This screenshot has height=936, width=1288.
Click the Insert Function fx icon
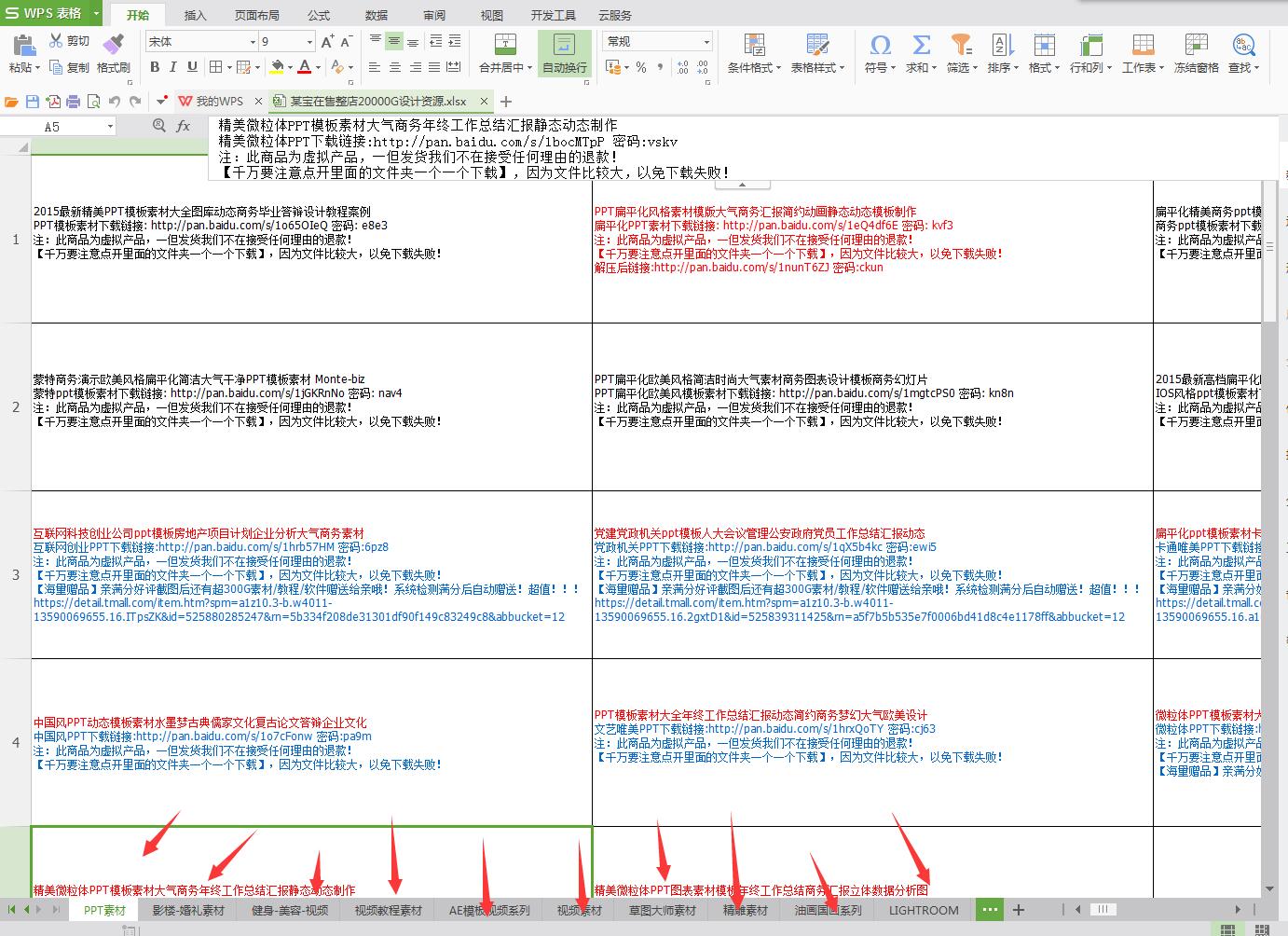(184, 126)
